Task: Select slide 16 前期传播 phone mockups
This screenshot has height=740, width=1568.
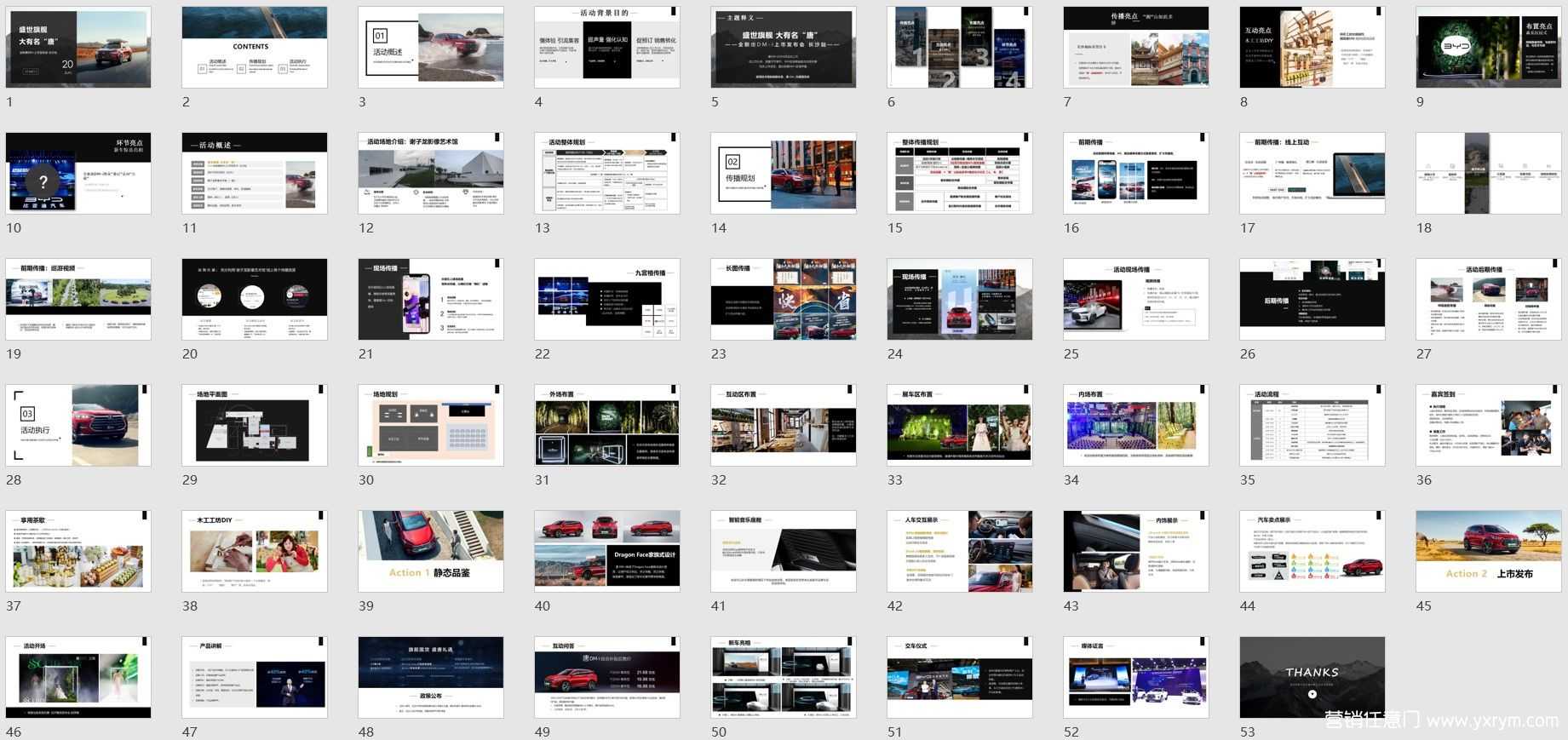Action: point(1136,173)
